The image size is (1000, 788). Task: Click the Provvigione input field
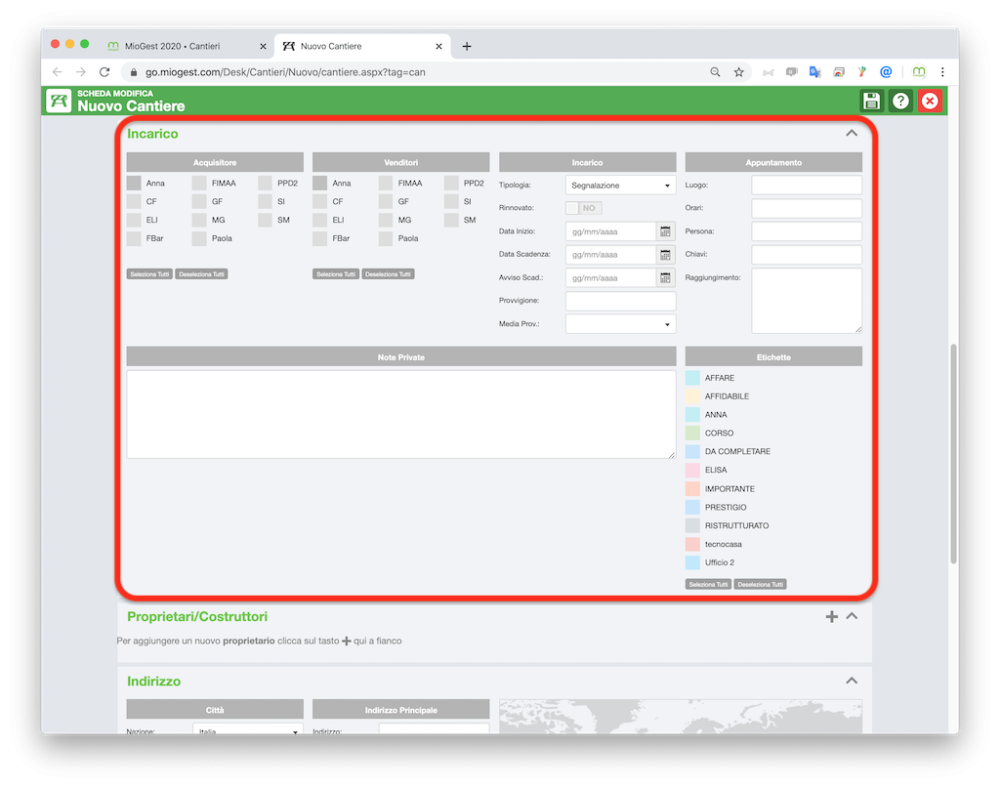(621, 301)
